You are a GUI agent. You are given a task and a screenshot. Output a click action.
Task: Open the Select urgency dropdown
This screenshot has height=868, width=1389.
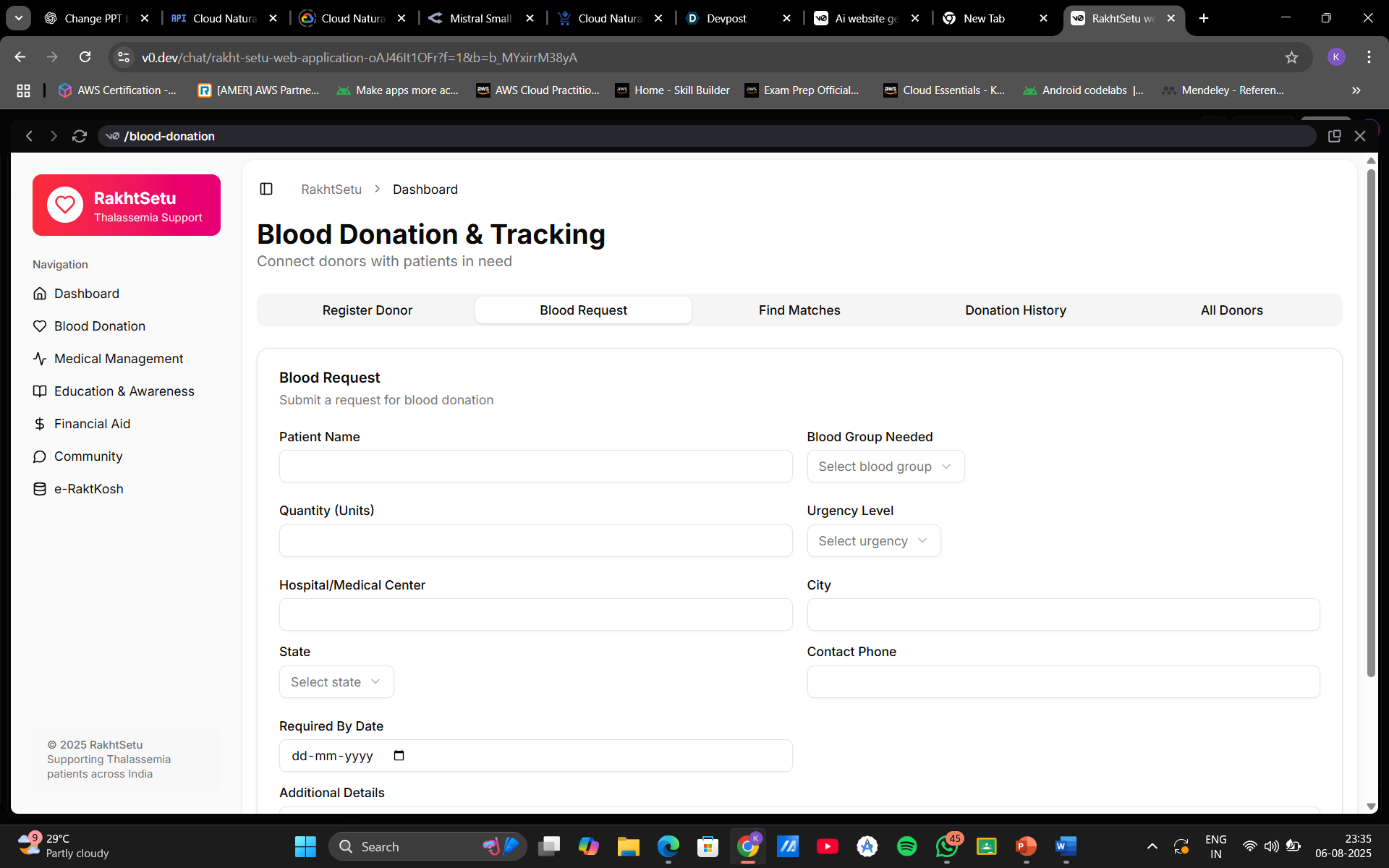(x=873, y=541)
